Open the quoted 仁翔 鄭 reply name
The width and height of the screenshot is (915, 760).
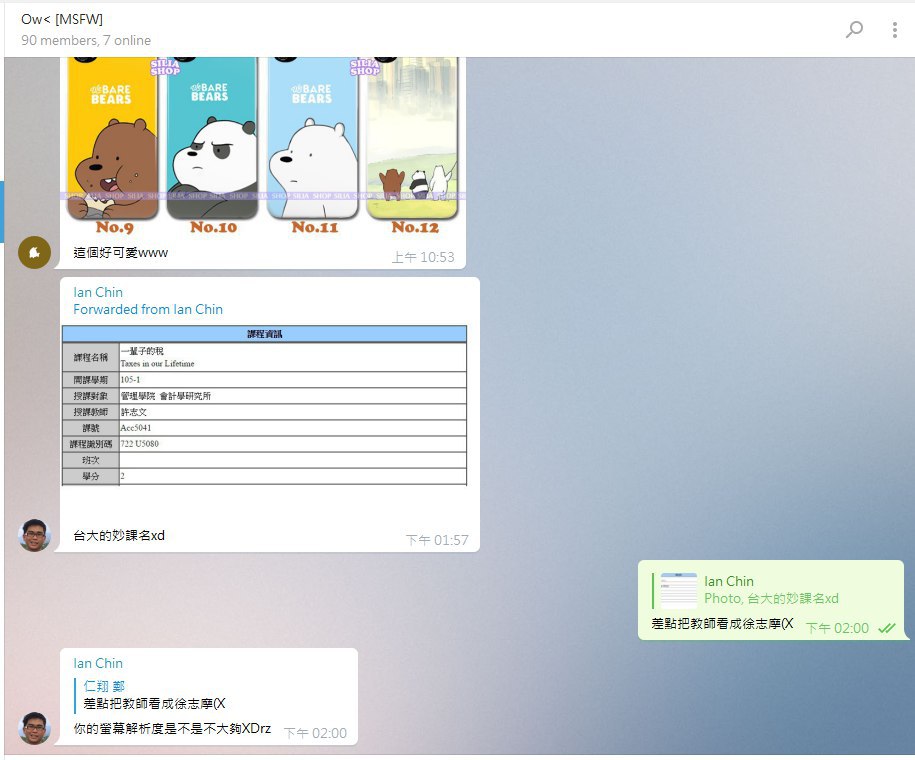click(x=104, y=686)
